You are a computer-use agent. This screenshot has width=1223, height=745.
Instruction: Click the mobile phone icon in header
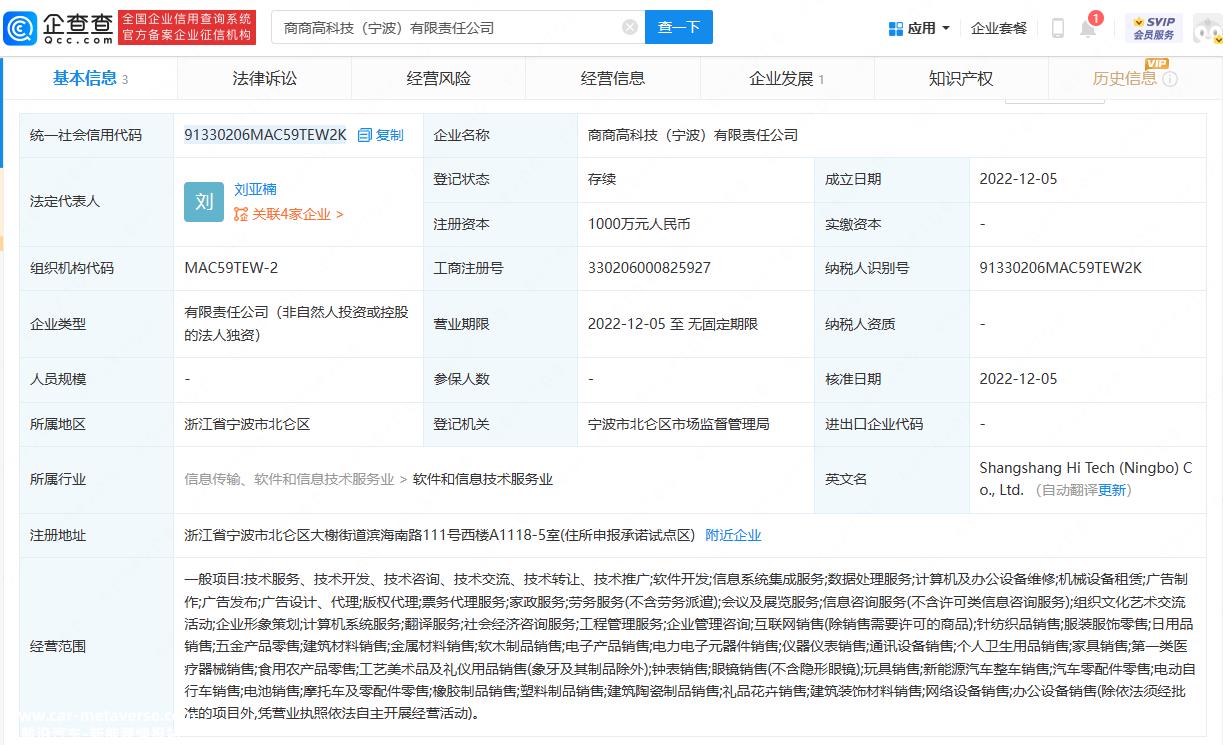1057,28
